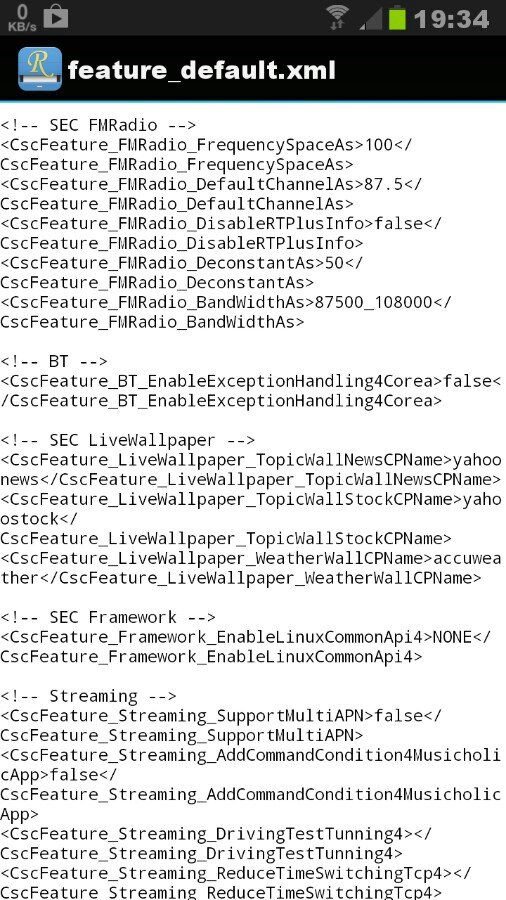506x900 pixels.
Task: Place cursor on the BT comment line
Action: [54, 360]
